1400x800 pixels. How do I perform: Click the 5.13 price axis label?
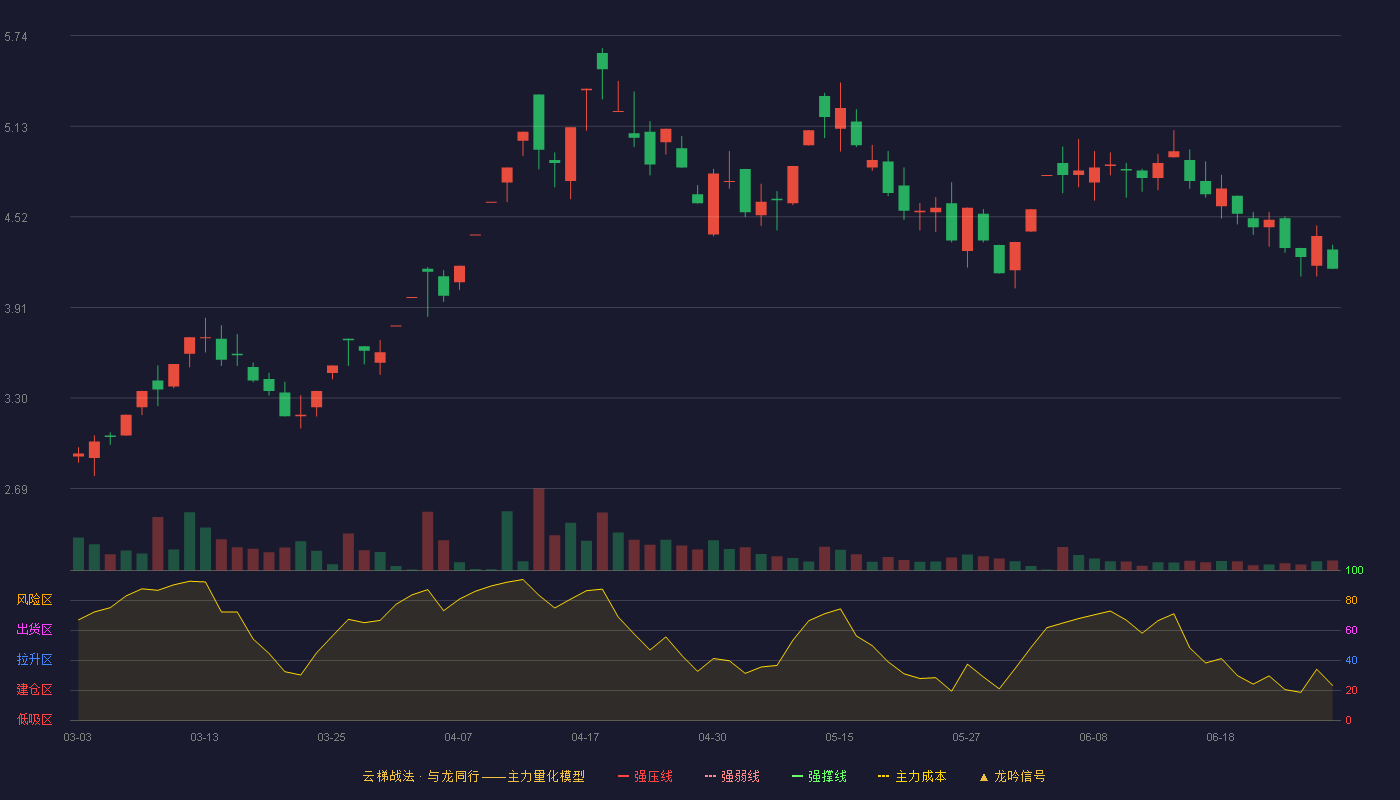click(16, 127)
